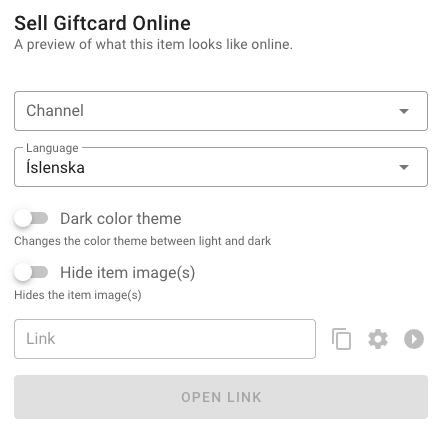
Task: Toggle the Hide item image(s) switch
Action: point(31,273)
